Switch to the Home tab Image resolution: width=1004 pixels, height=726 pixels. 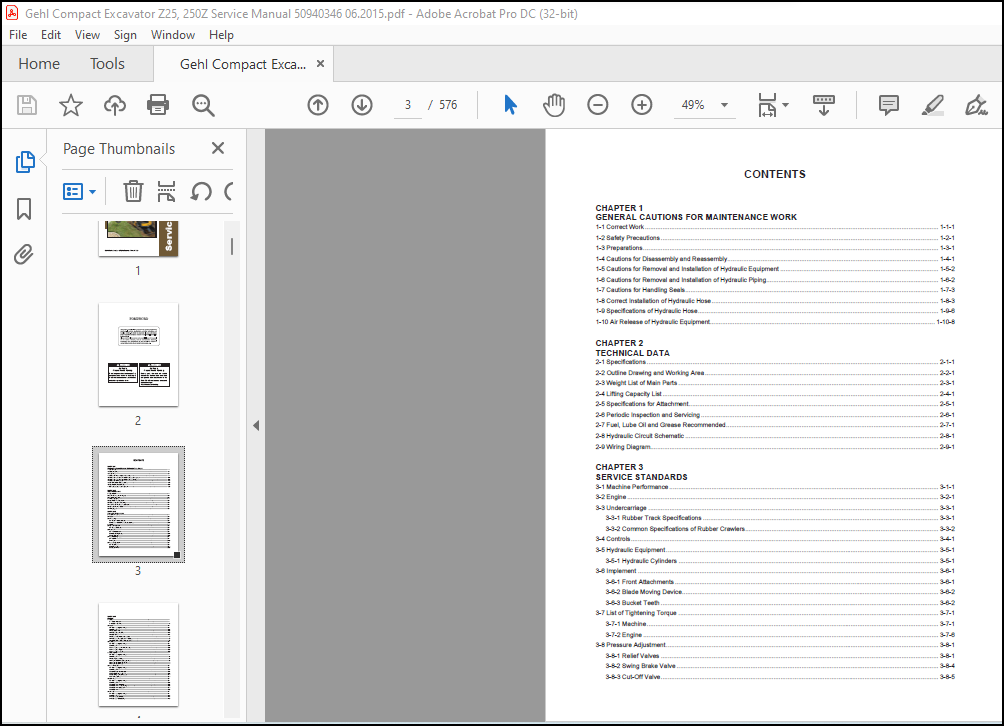tap(39, 63)
